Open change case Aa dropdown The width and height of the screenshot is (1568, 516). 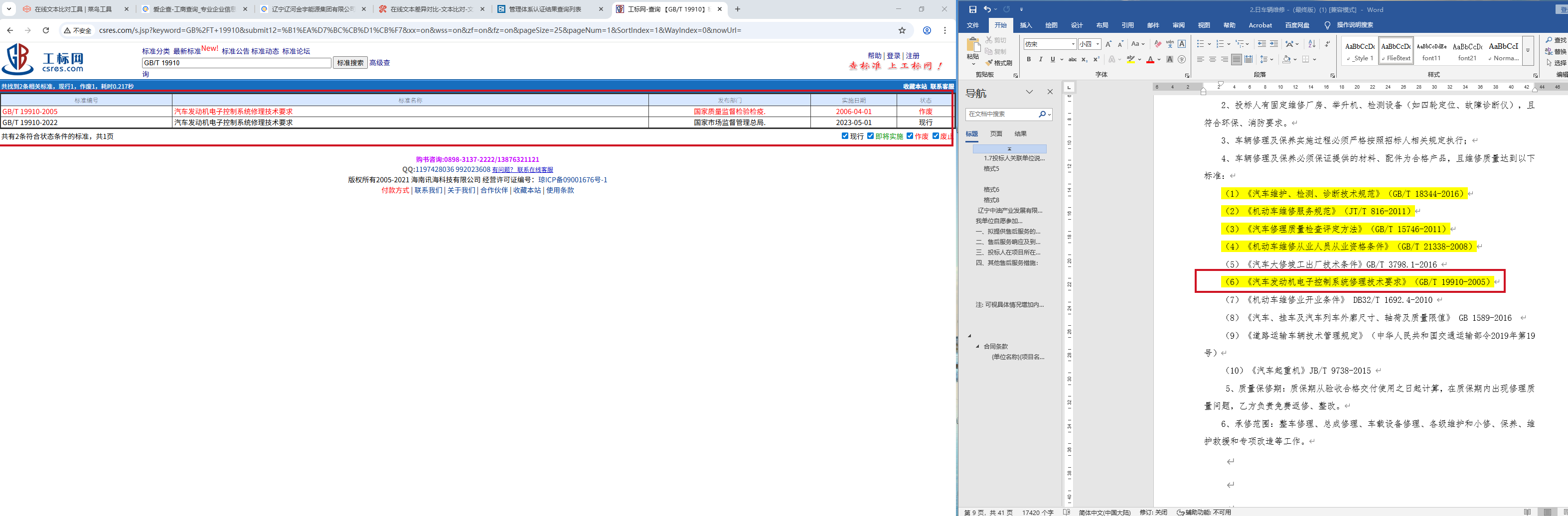click(1138, 44)
